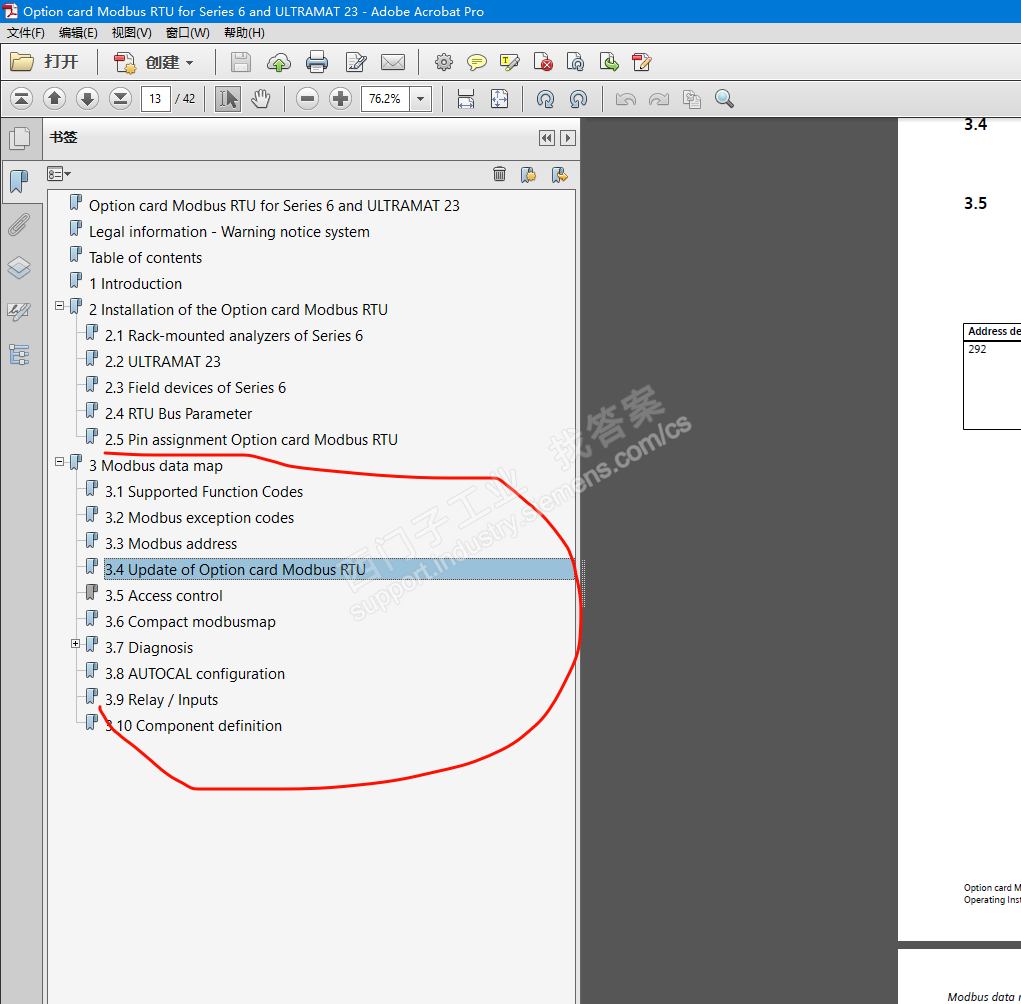Click the Delete pages icon
The width and height of the screenshot is (1021, 1004).
[543, 63]
